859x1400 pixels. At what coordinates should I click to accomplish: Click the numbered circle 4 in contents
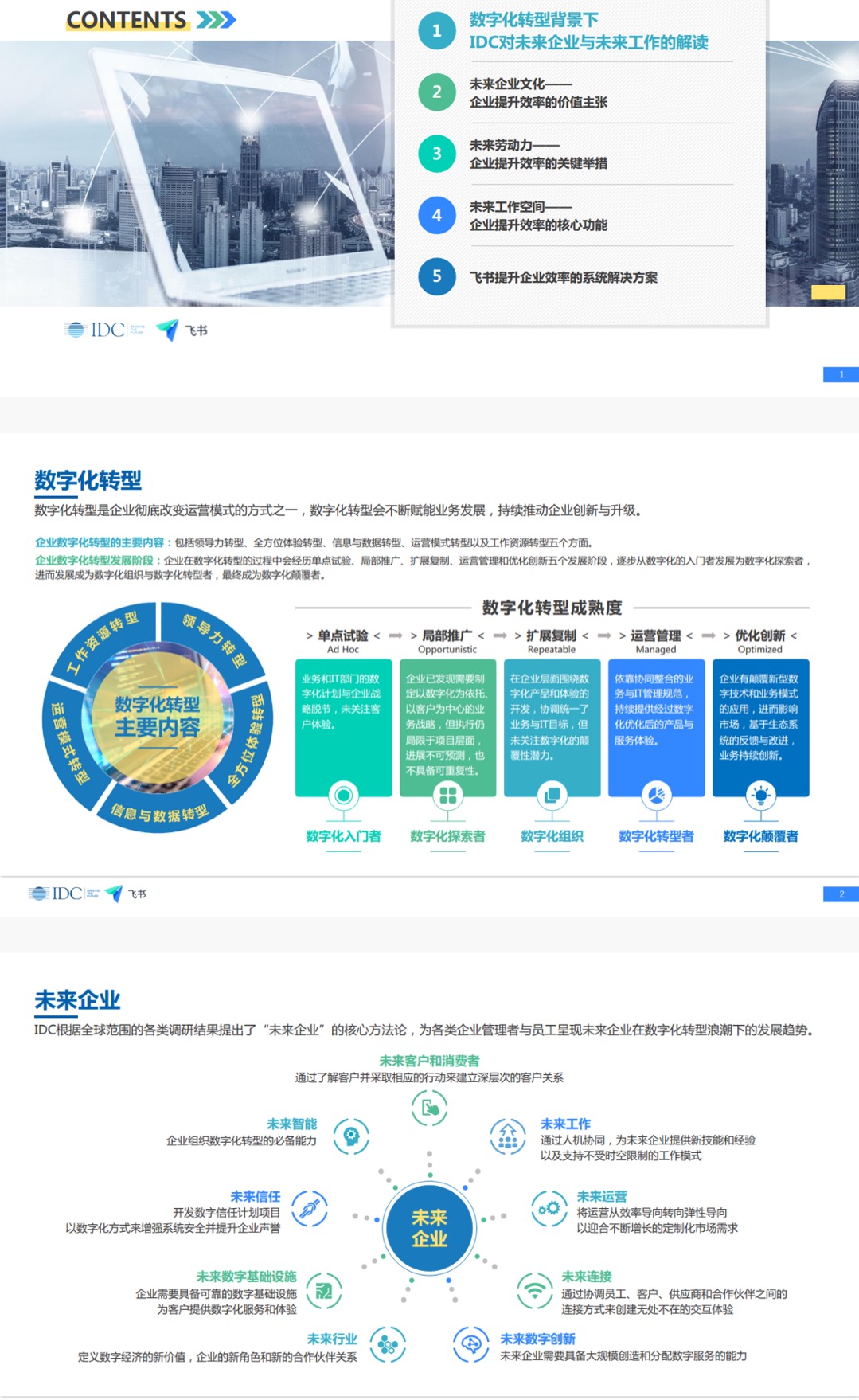(436, 215)
